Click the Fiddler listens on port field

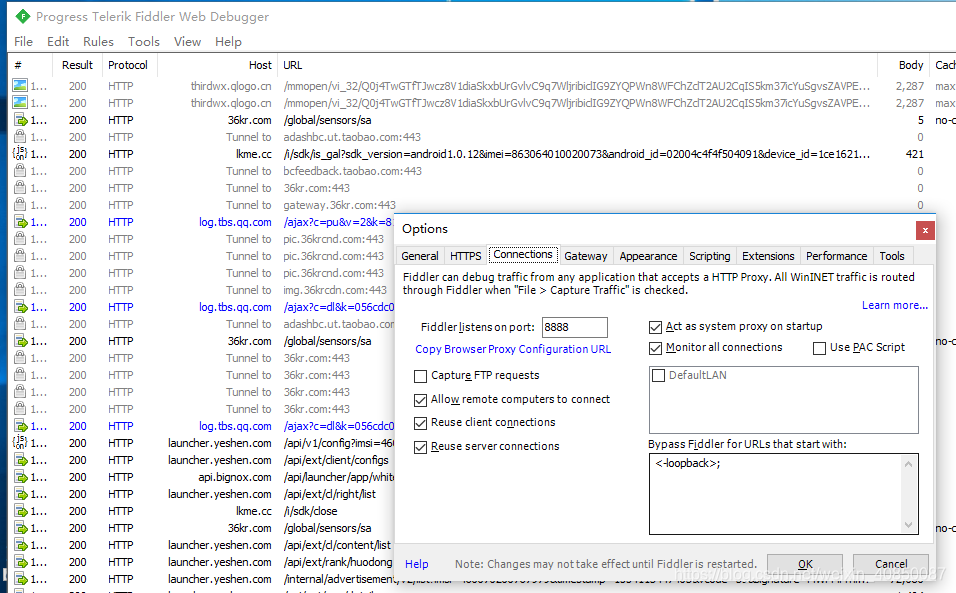pos(574,327)
